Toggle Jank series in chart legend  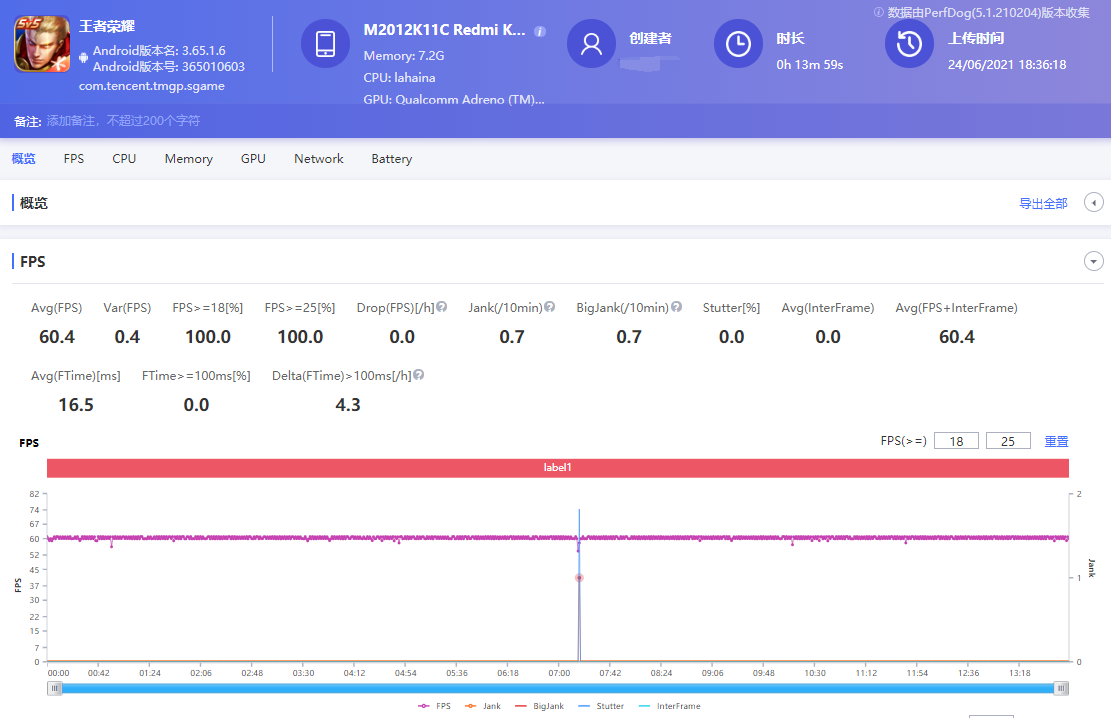pos(483,706)
